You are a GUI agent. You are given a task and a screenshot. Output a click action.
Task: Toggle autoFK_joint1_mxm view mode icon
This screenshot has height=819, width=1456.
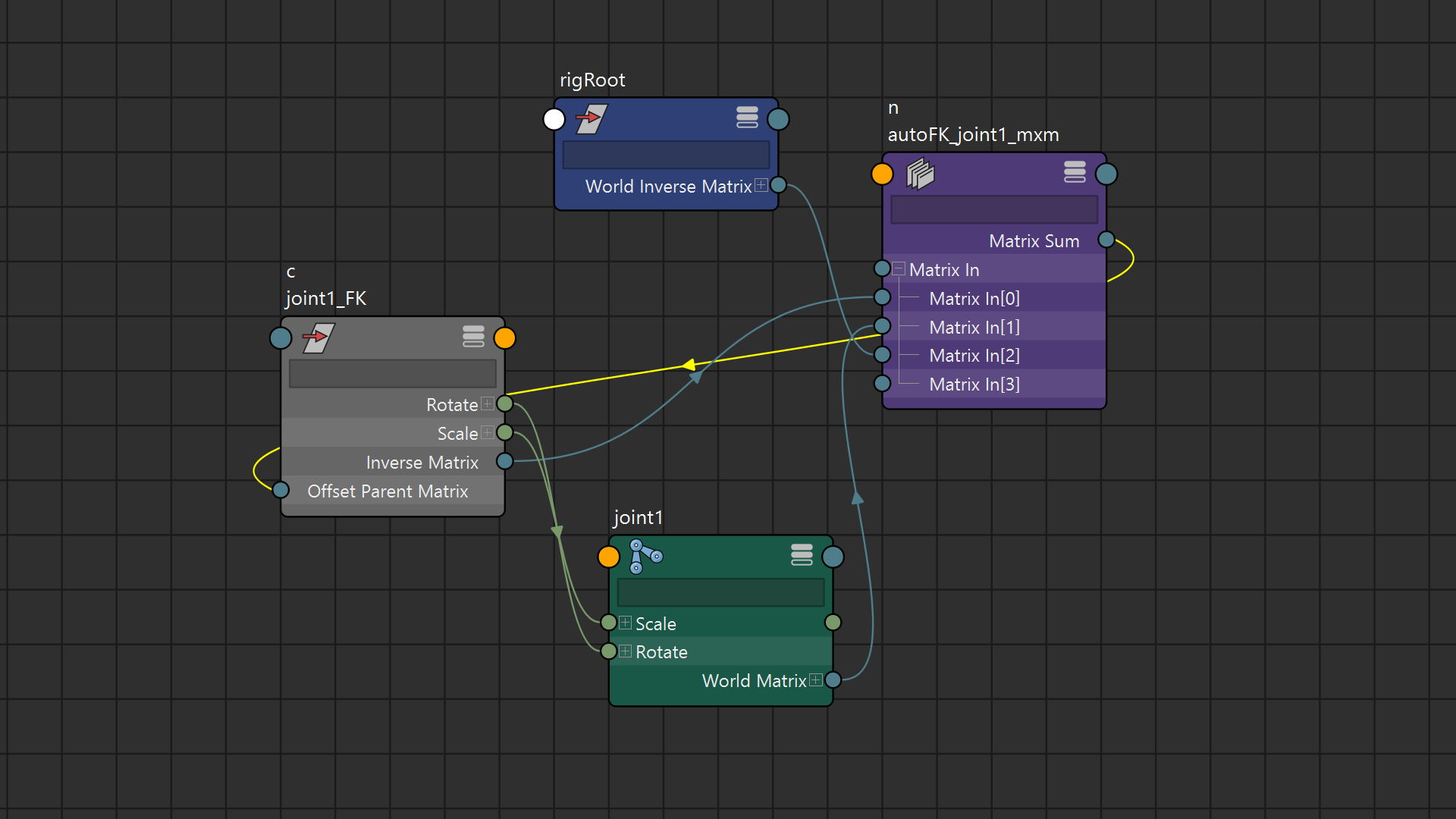[1075, 172]
